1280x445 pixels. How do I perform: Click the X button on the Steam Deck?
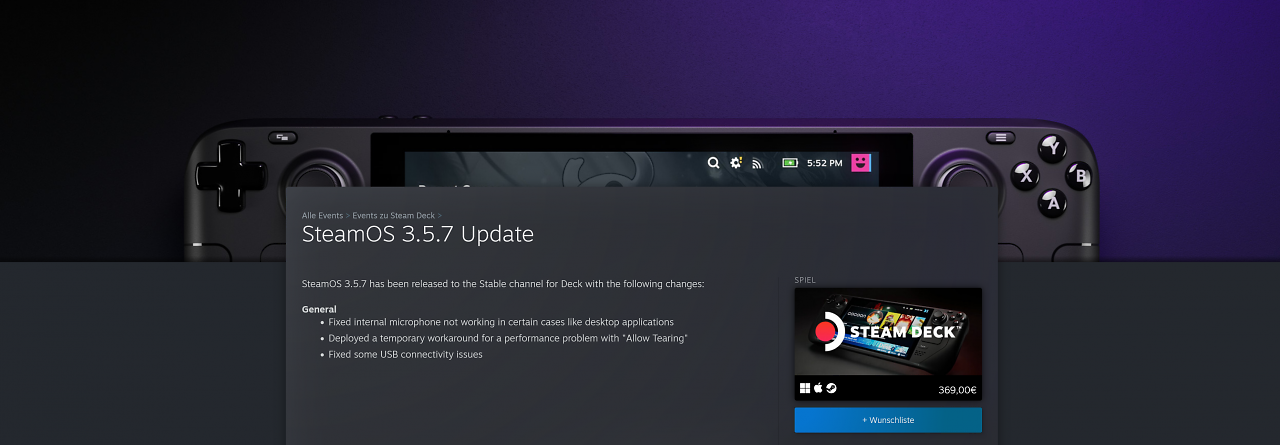coord(1025,176)
